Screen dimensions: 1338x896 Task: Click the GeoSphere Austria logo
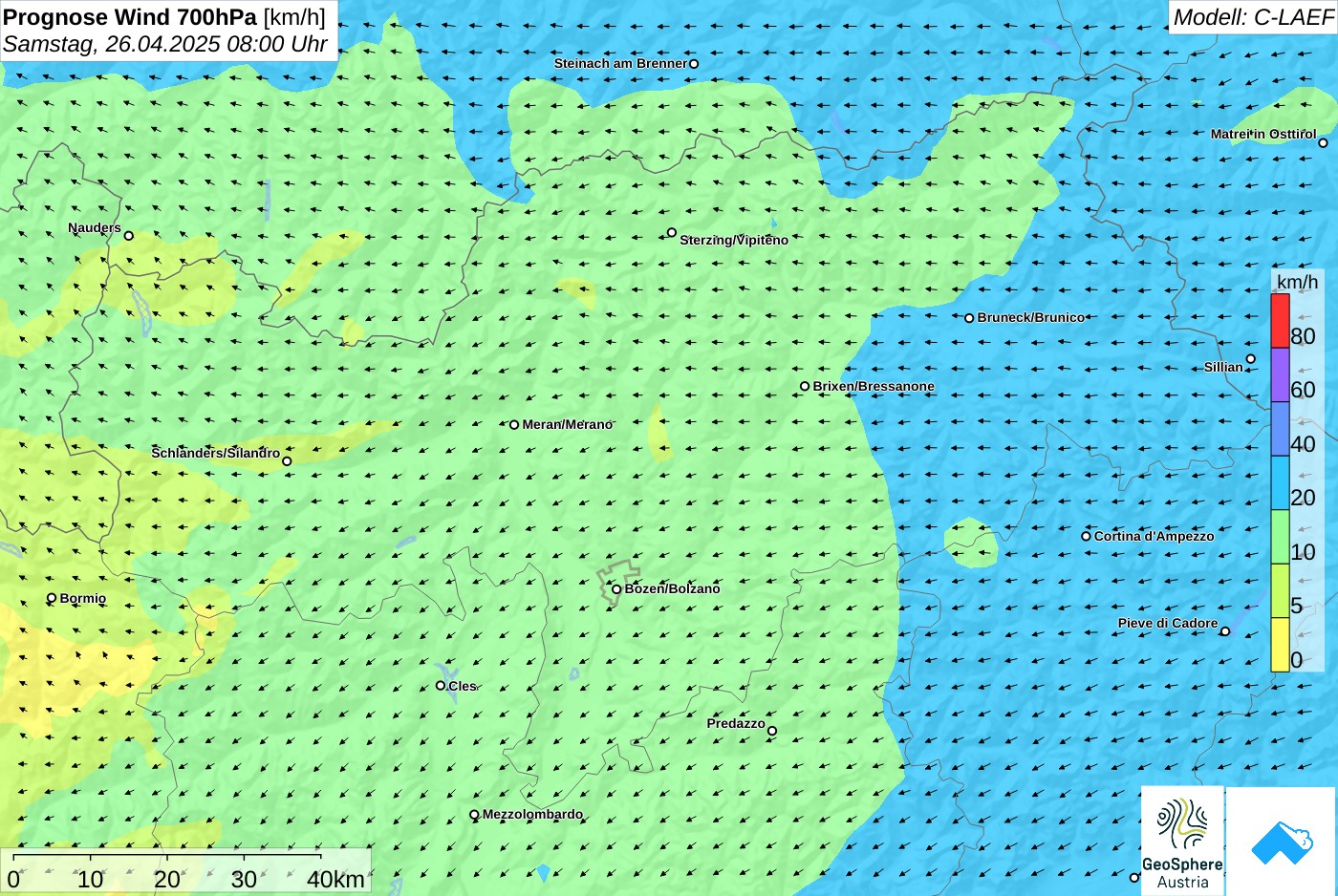1182,841
